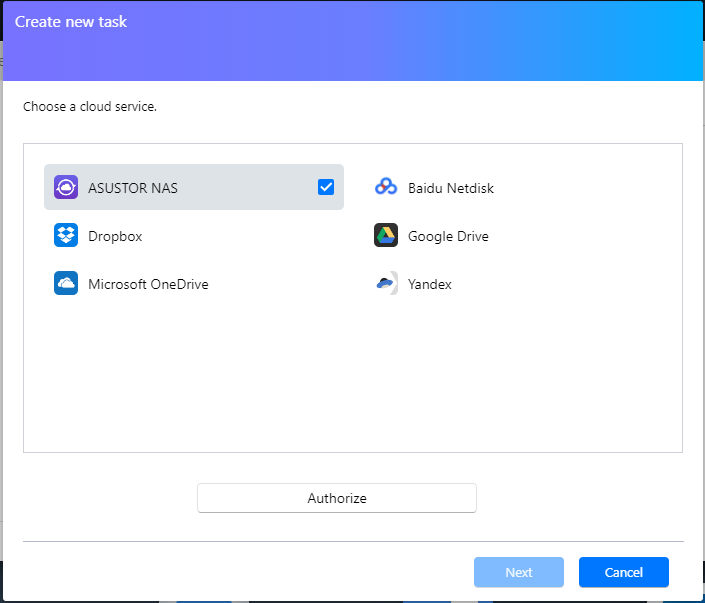Screen dimensions: 705x603
Task: Choose the Dropbox text label
Action: [x=115, y=236]
